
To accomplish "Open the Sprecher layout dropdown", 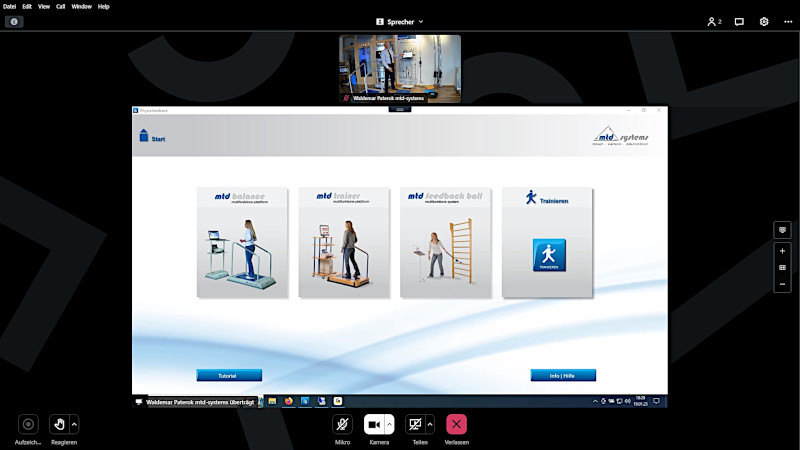I will coord(400,22).
